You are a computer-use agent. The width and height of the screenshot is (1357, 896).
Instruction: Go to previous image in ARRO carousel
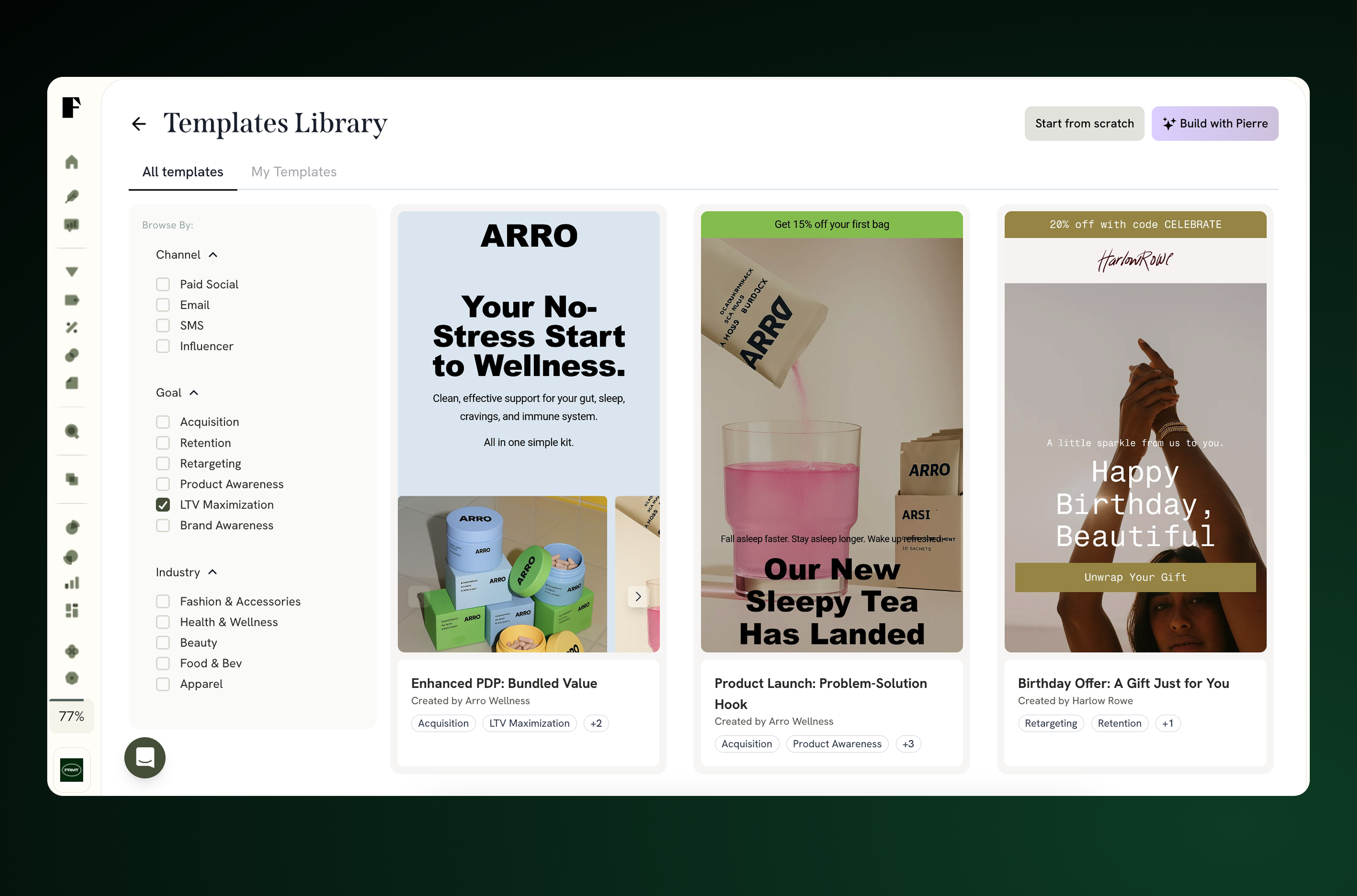coord(420,597)
